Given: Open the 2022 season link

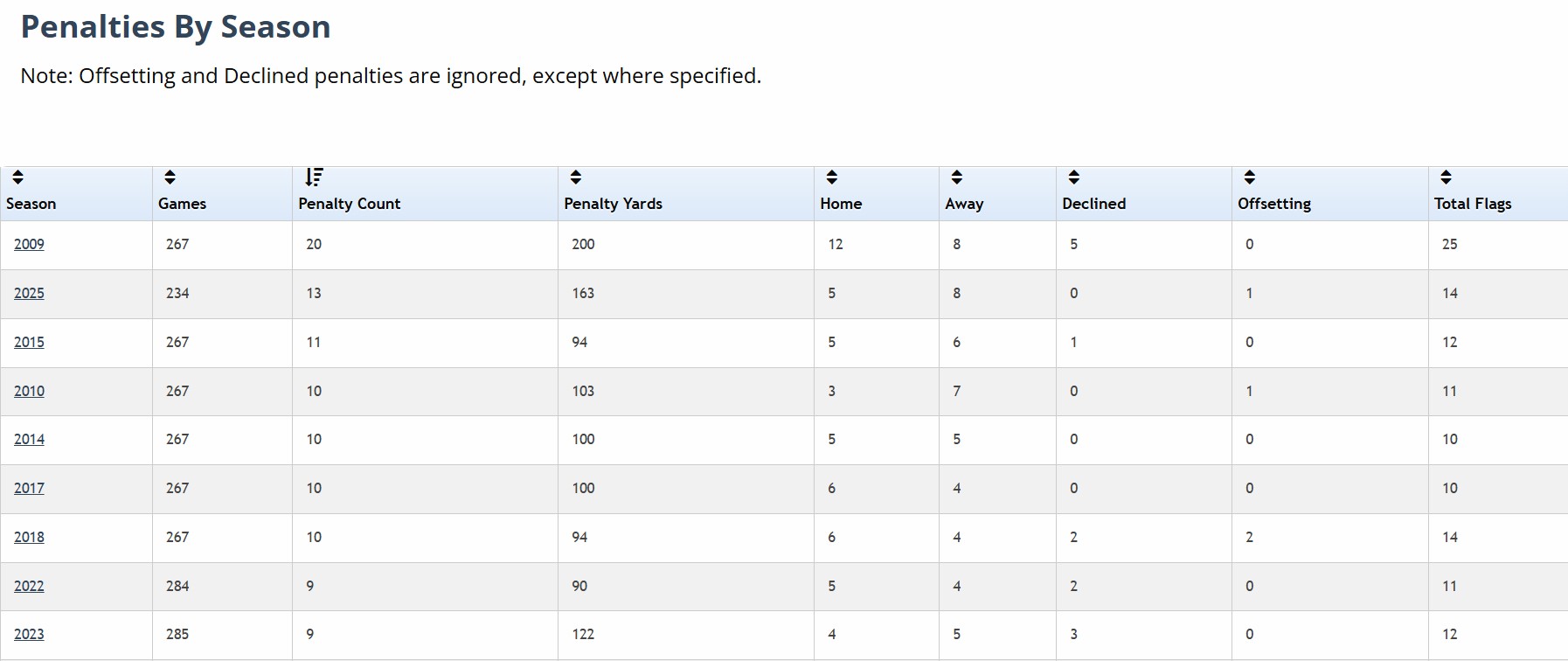Looking at the screenshot, I should pos(29,587).
